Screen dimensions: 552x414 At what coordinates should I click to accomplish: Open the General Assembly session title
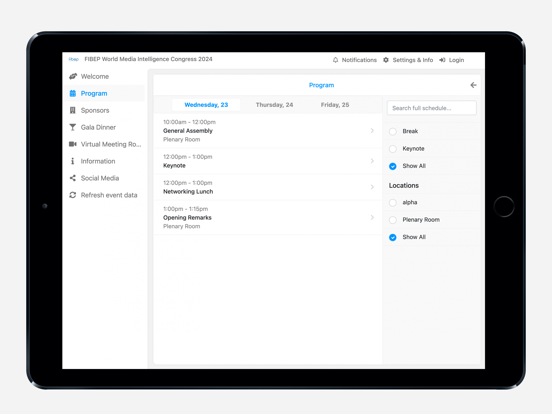(x=188, y=131)
